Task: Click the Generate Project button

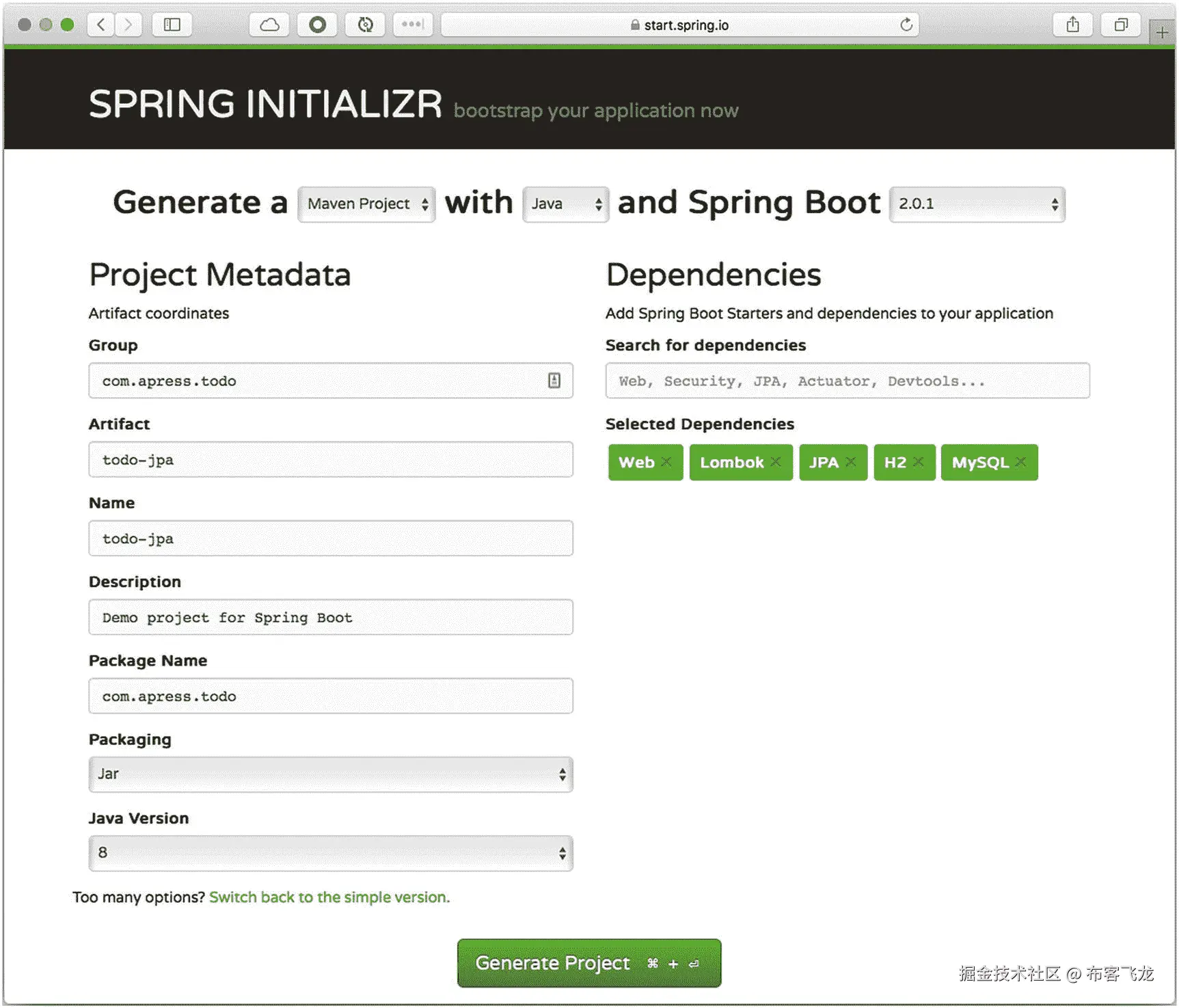Action: click(588, 963)
